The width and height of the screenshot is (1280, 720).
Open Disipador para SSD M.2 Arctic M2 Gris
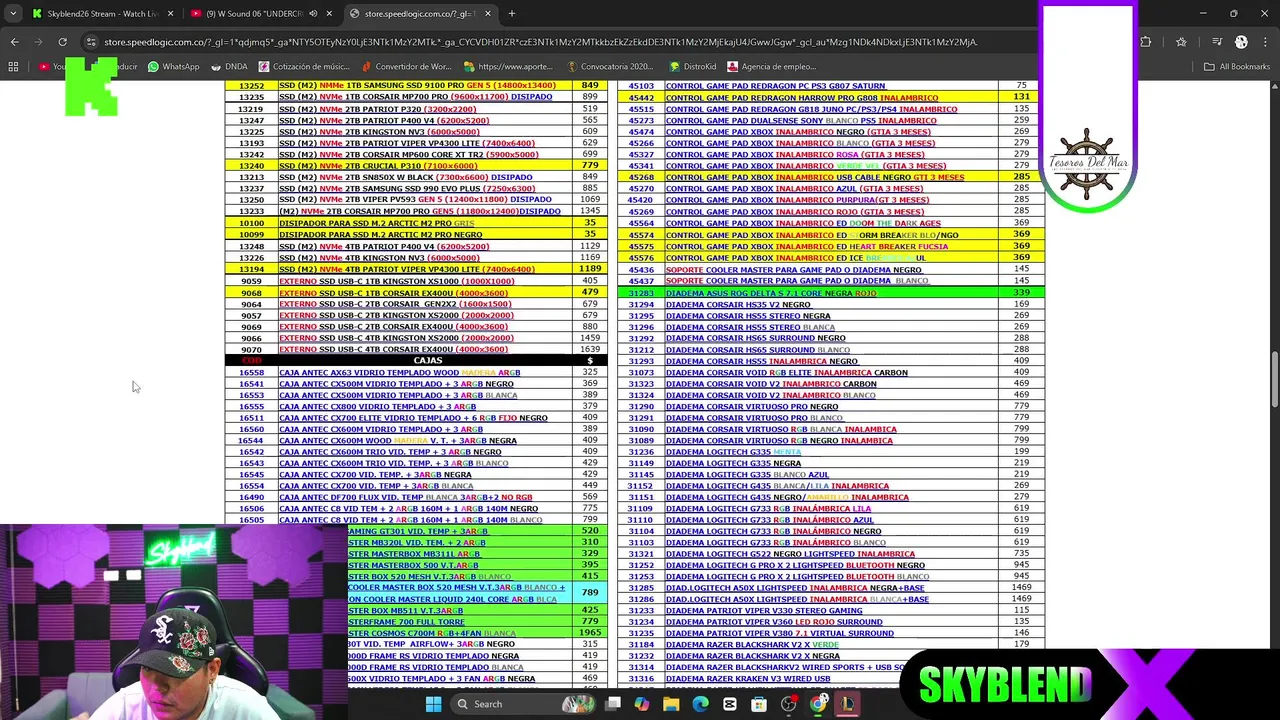pos(377,223)
